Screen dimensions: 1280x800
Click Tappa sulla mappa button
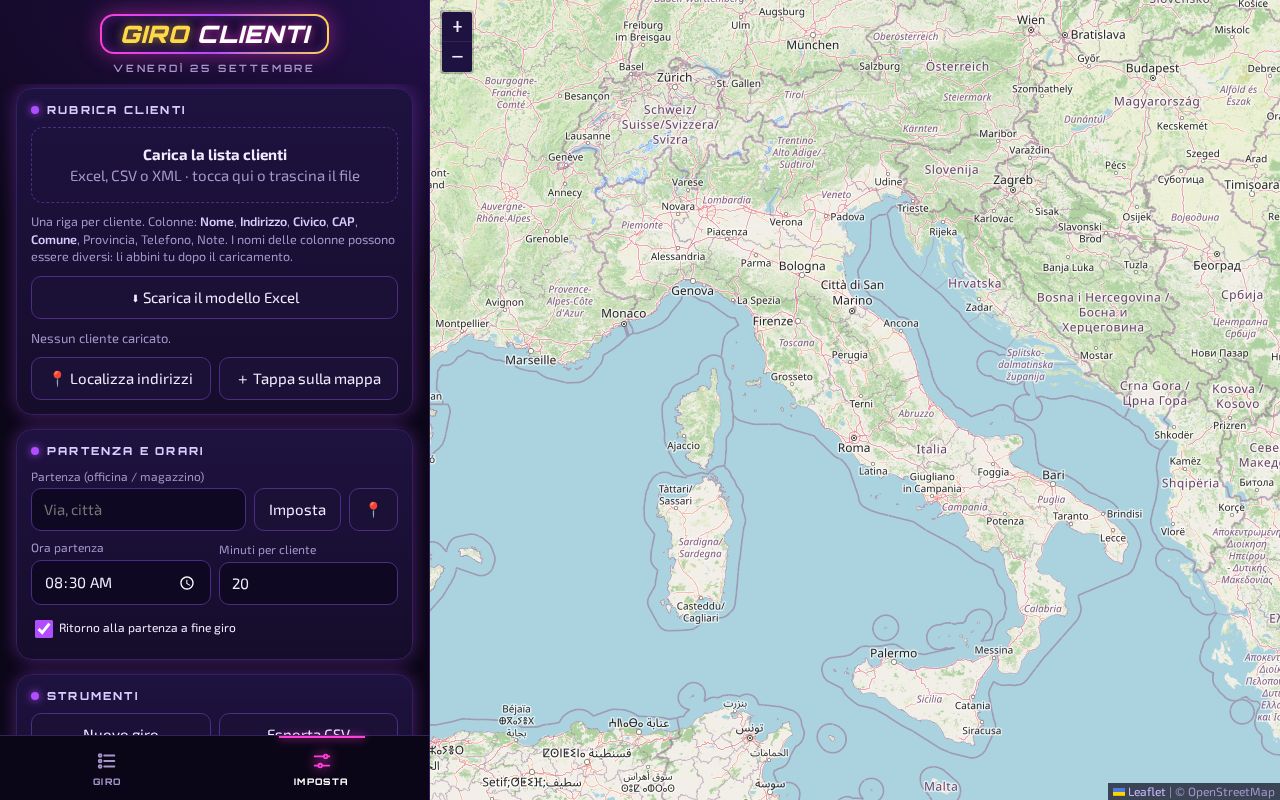point(308,379)
